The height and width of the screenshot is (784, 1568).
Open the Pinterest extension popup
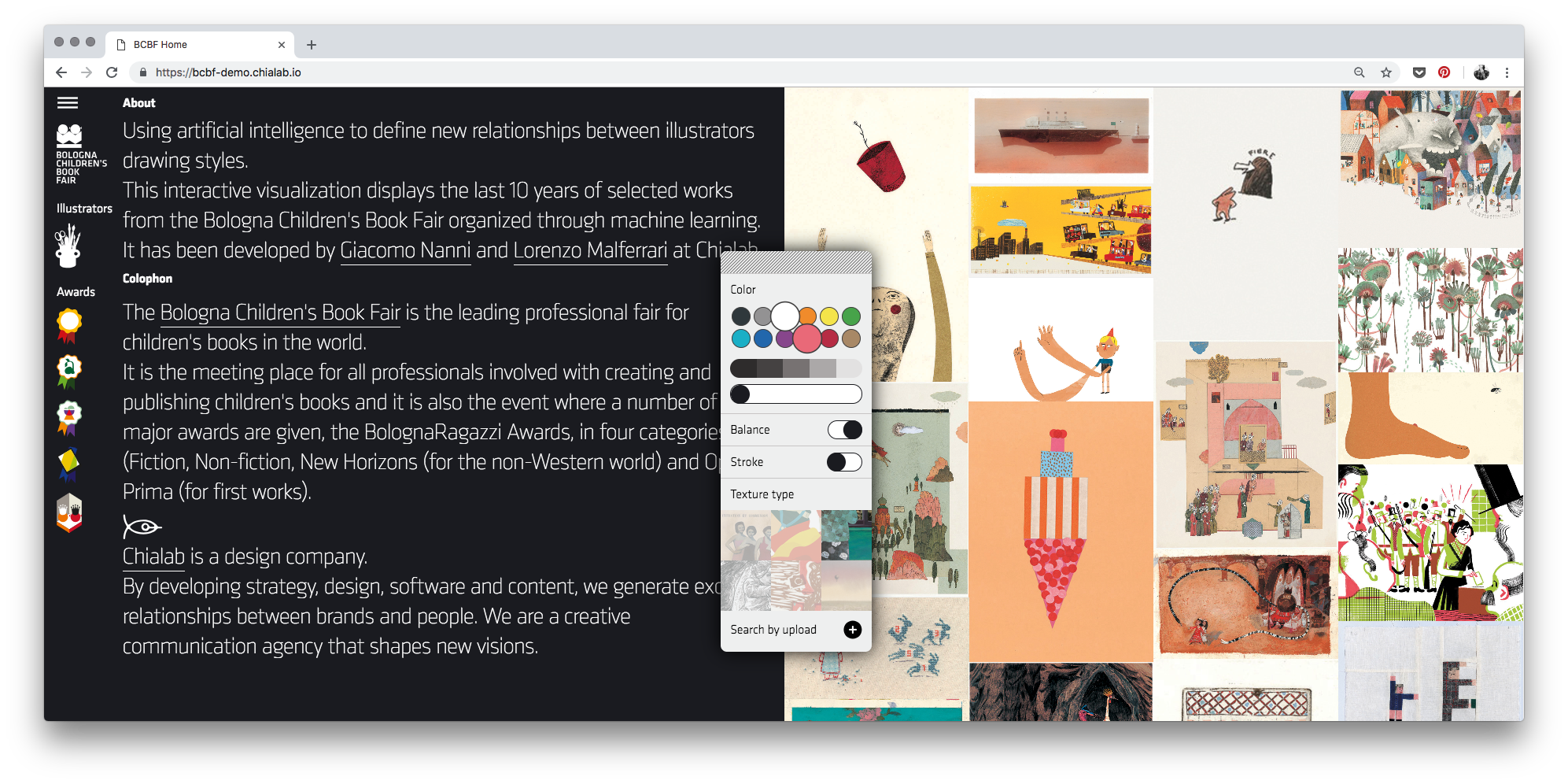coord(1444,72)
